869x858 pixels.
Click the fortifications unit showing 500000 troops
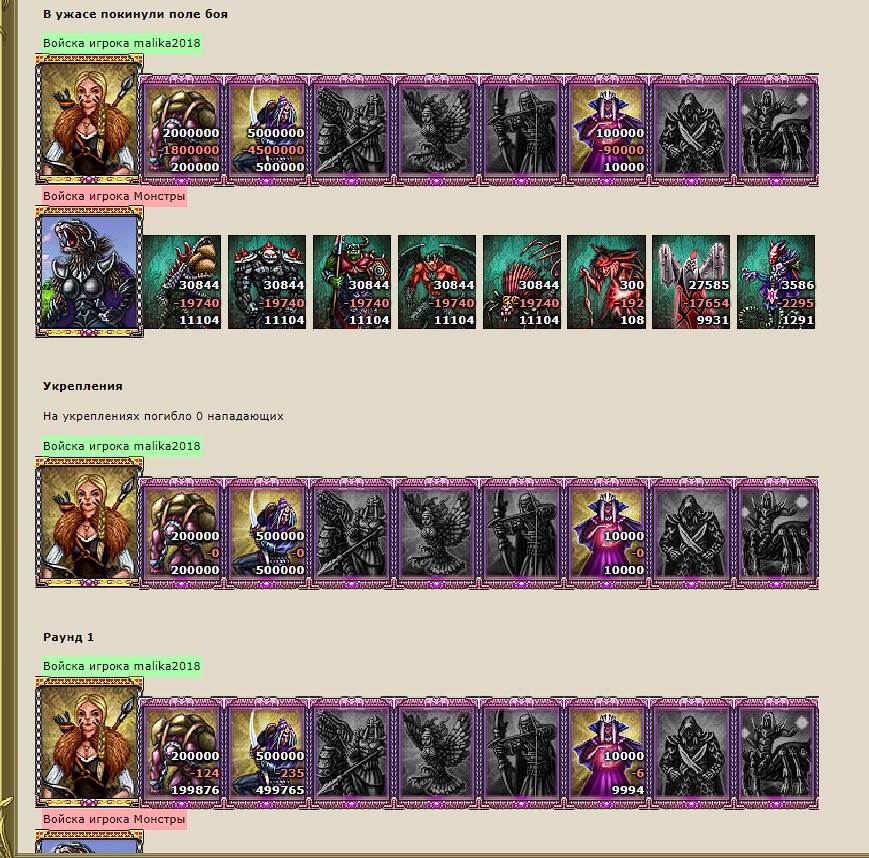click(x=267, y=534)
